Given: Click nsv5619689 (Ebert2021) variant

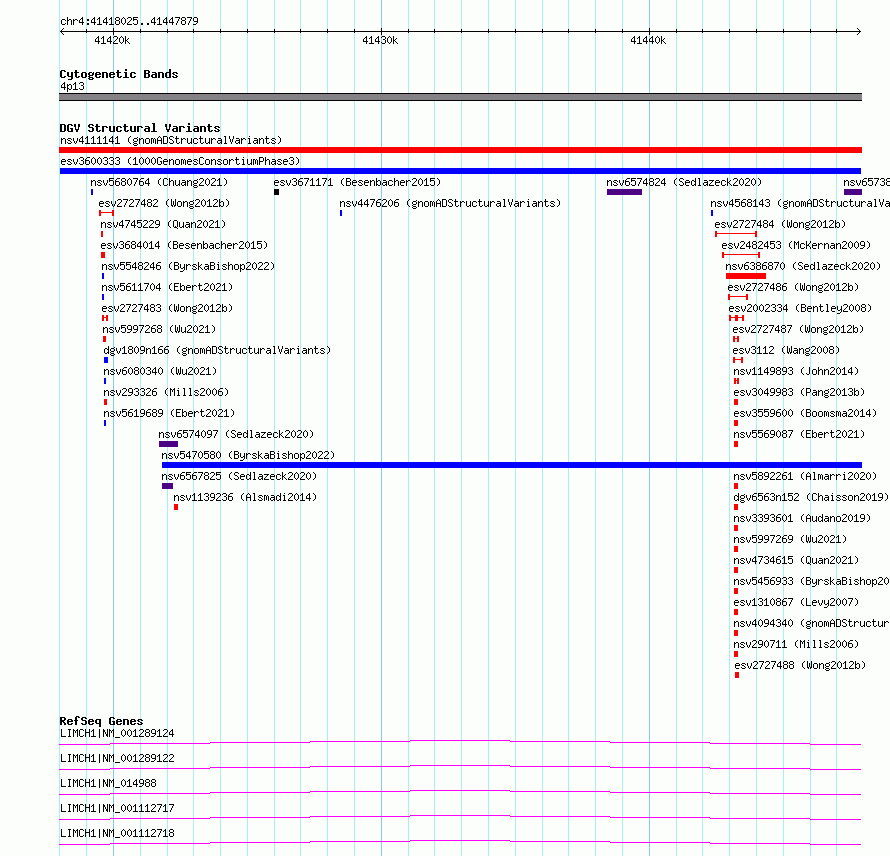Looking at the screenshot, I should [x=169, y=413].
